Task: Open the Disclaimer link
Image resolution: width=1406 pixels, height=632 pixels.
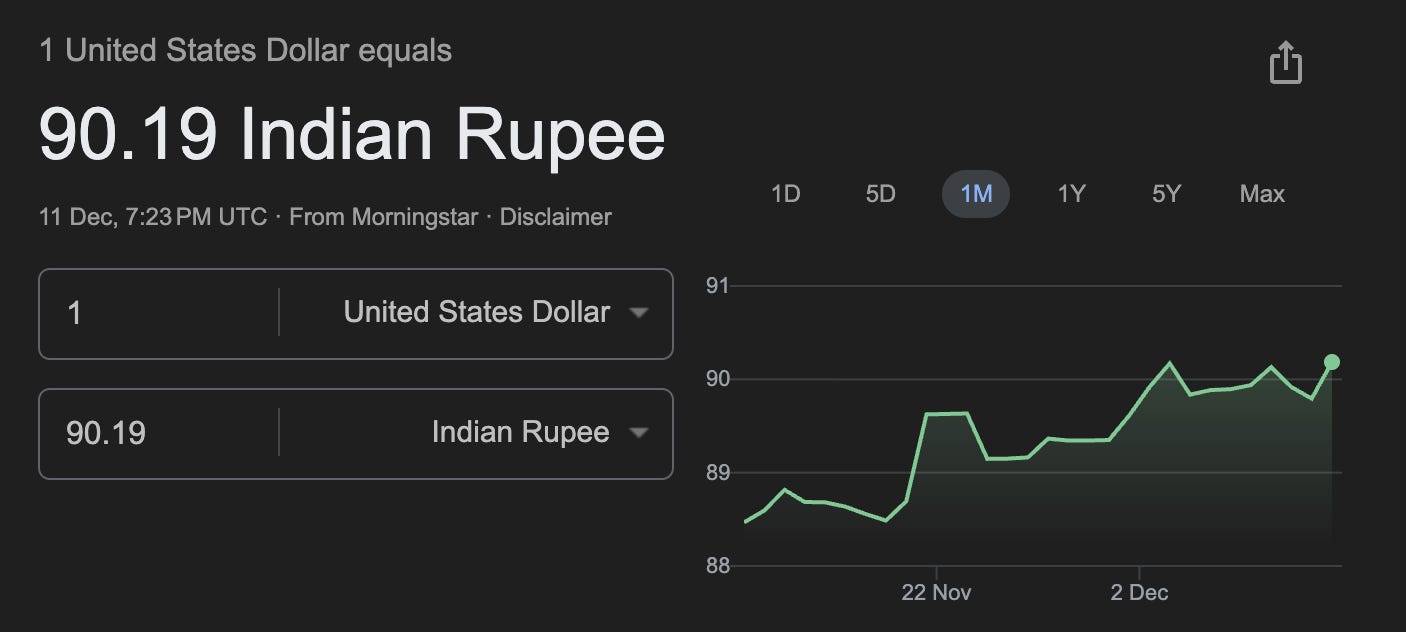Action: pos(556,216)
